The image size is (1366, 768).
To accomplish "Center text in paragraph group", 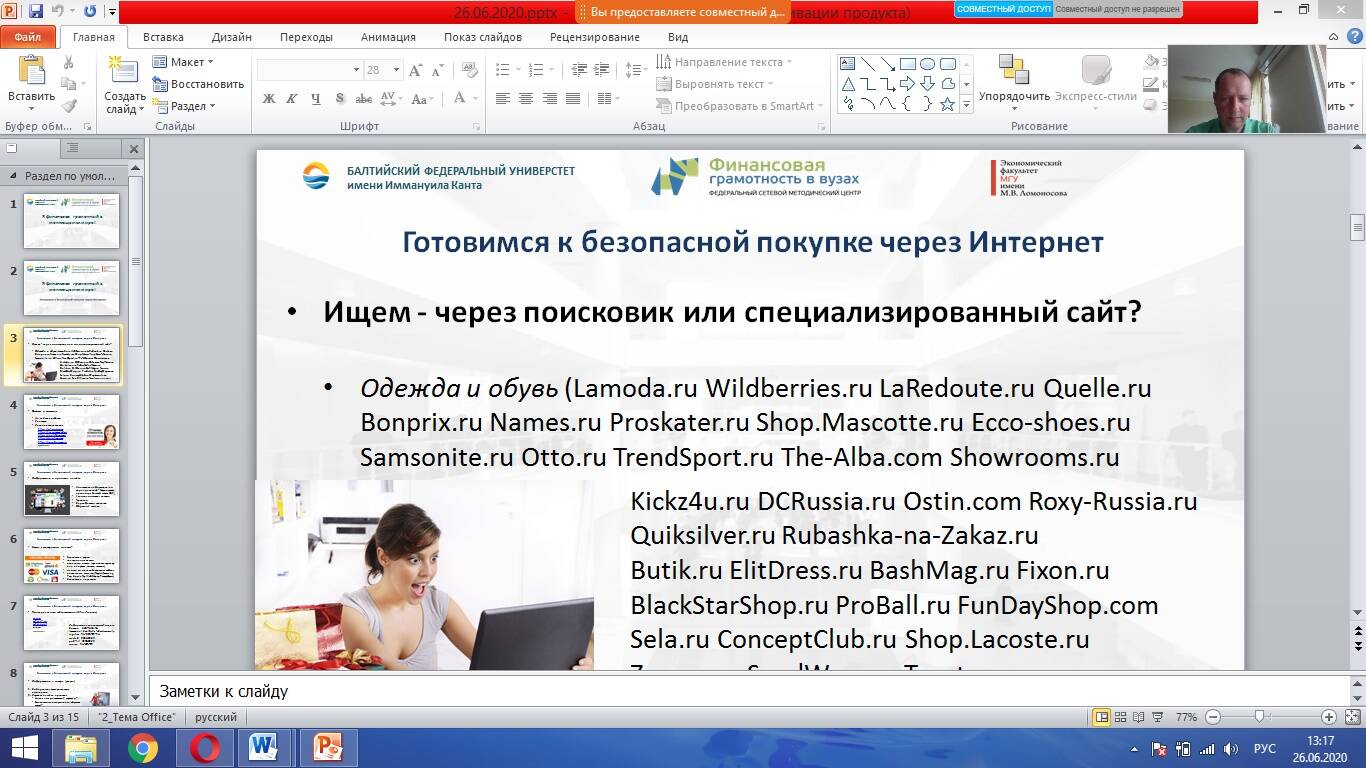I will [x=526, y=99].
